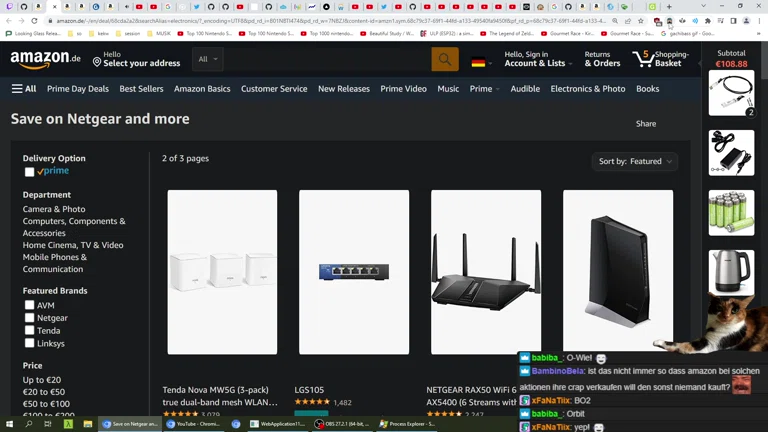Open the browser extensions puzzle icon
This screenshot has height=432, width=768.
(707, 21)
